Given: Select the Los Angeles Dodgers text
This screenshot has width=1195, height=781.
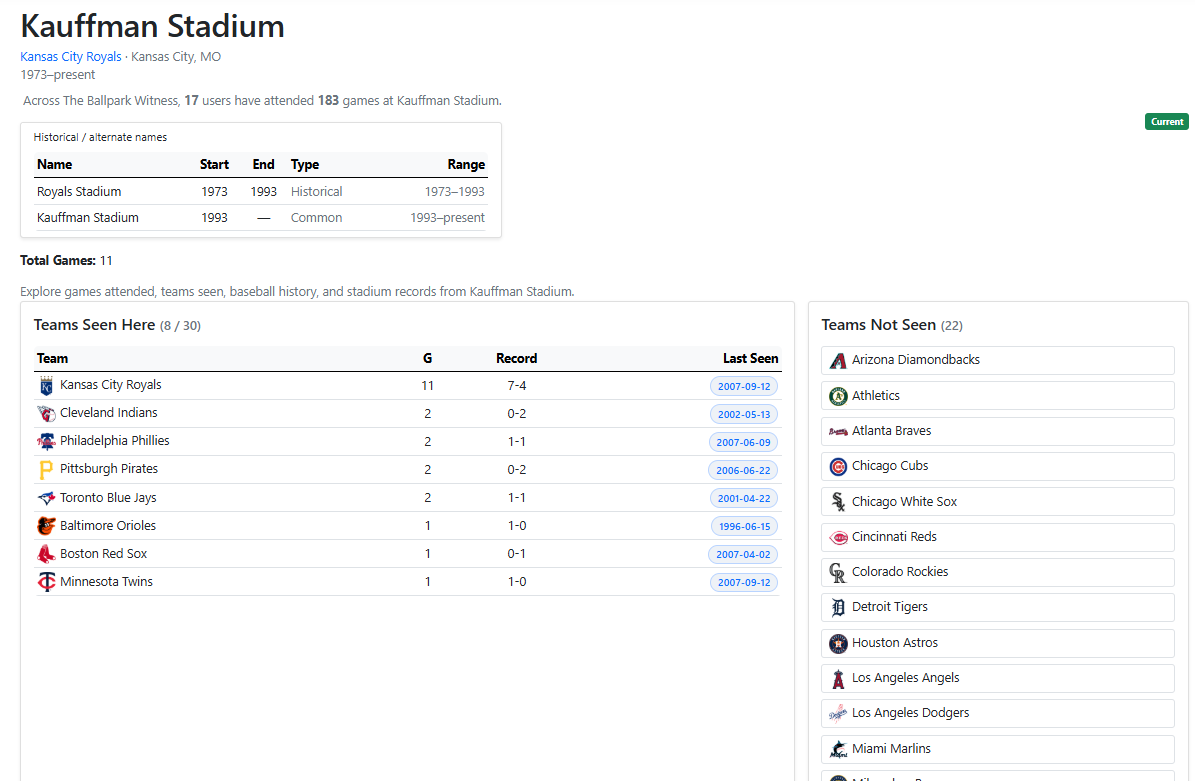Looking at the screenshot, I should (910, 712).
